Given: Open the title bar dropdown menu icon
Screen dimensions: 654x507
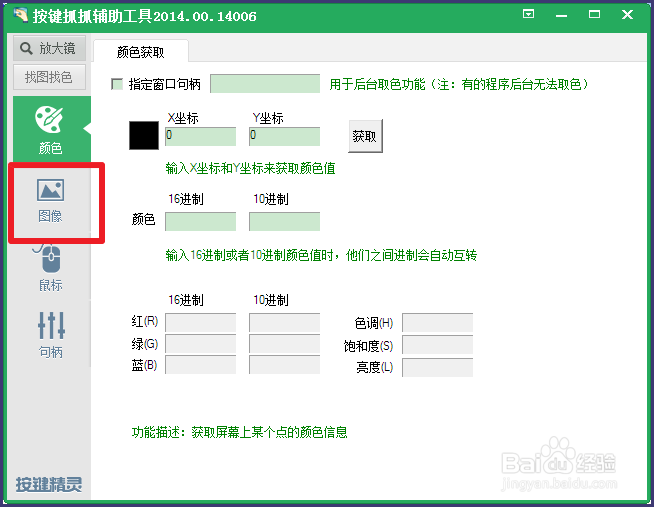Looking at the screenshot, I should point(528,14).
